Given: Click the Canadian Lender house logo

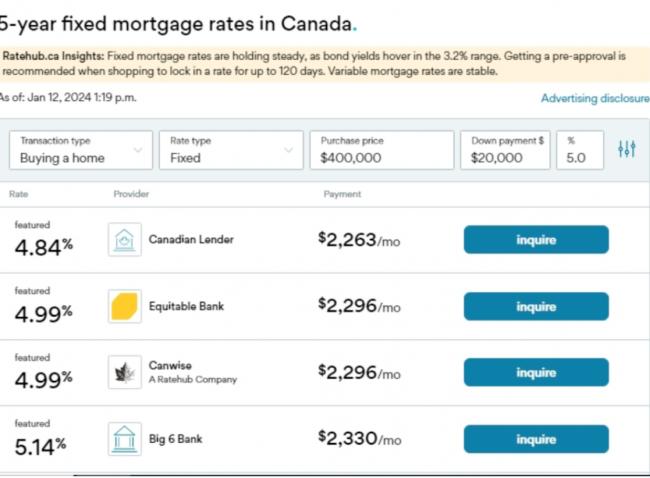Looking at the screenshot, I should pos(123,240).
